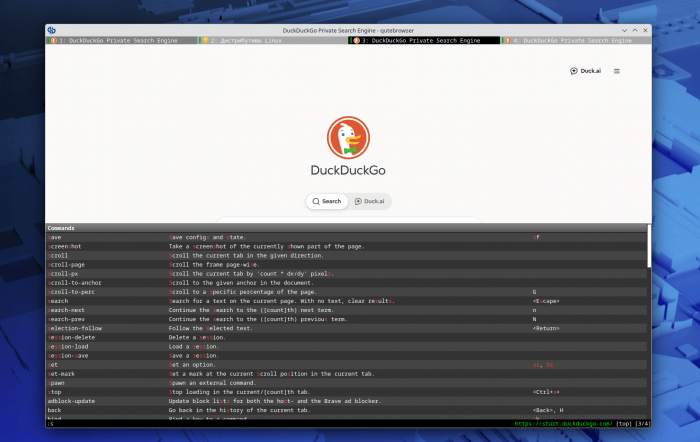700x442 pixels.
Task: Select the 'set-mark' command row
Action: point(347,374)
